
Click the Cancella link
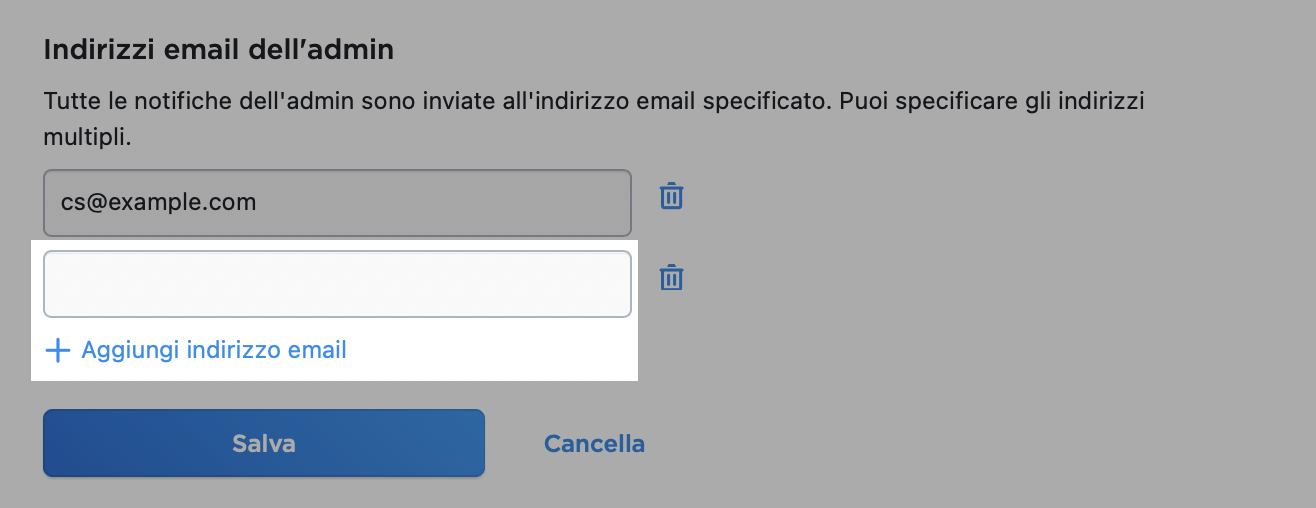coord(594,443)
